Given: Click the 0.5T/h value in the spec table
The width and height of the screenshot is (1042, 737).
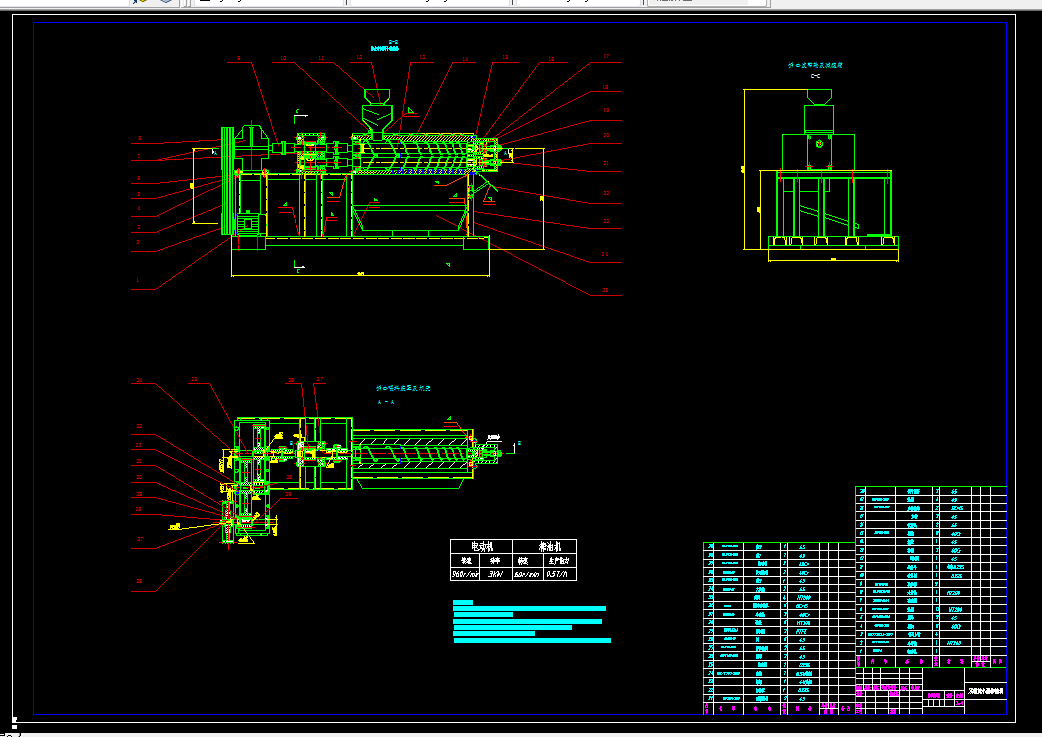Looking at the screenshot, I should [557, 574].
